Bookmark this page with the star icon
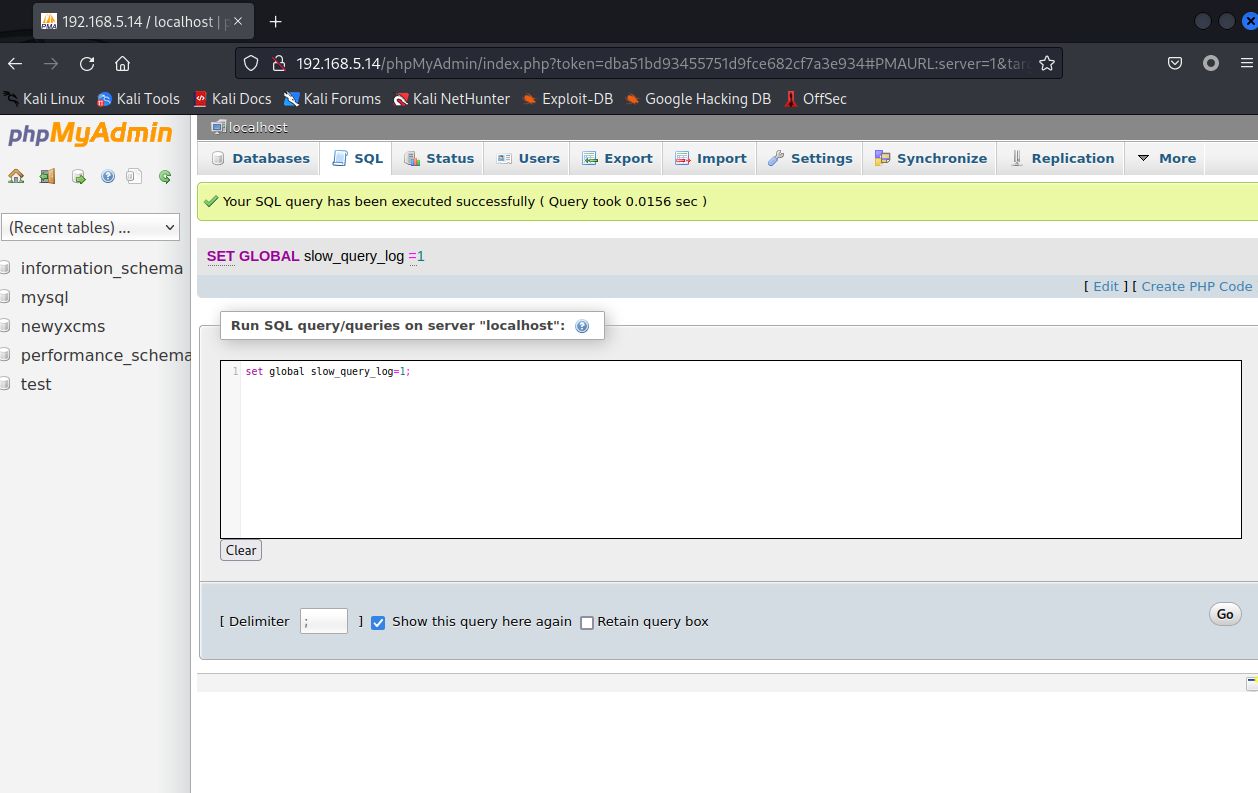Viewport: 1258px width, 793px height. click(x=1046, y=64)
